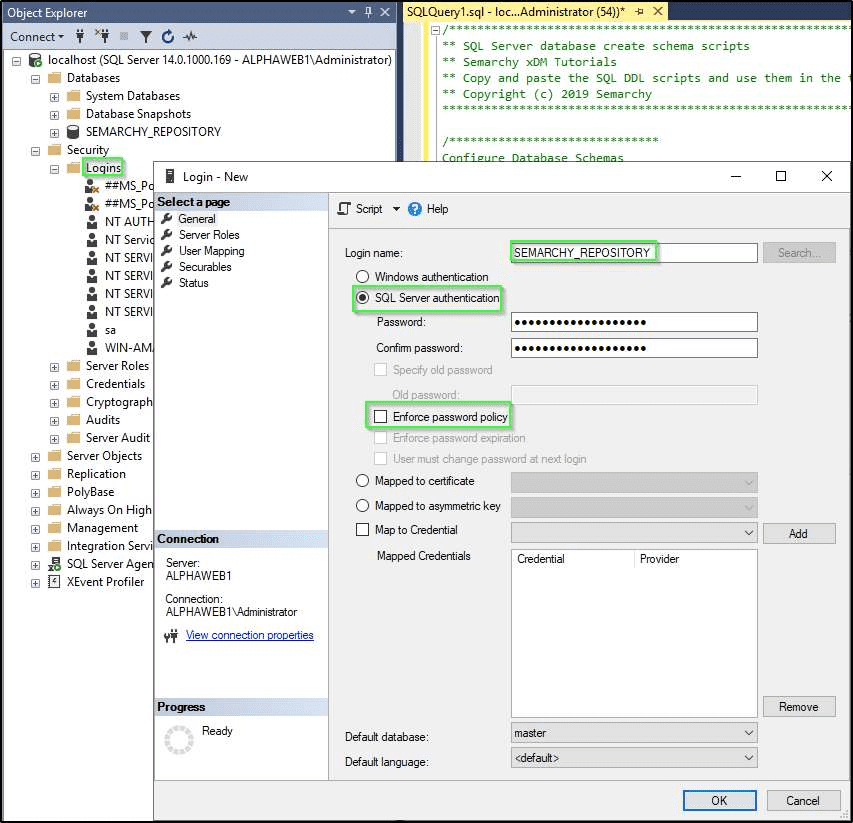Screen dimensions: 853x823
Task: Click the Filter funnel icon
Action: (146, 36)
